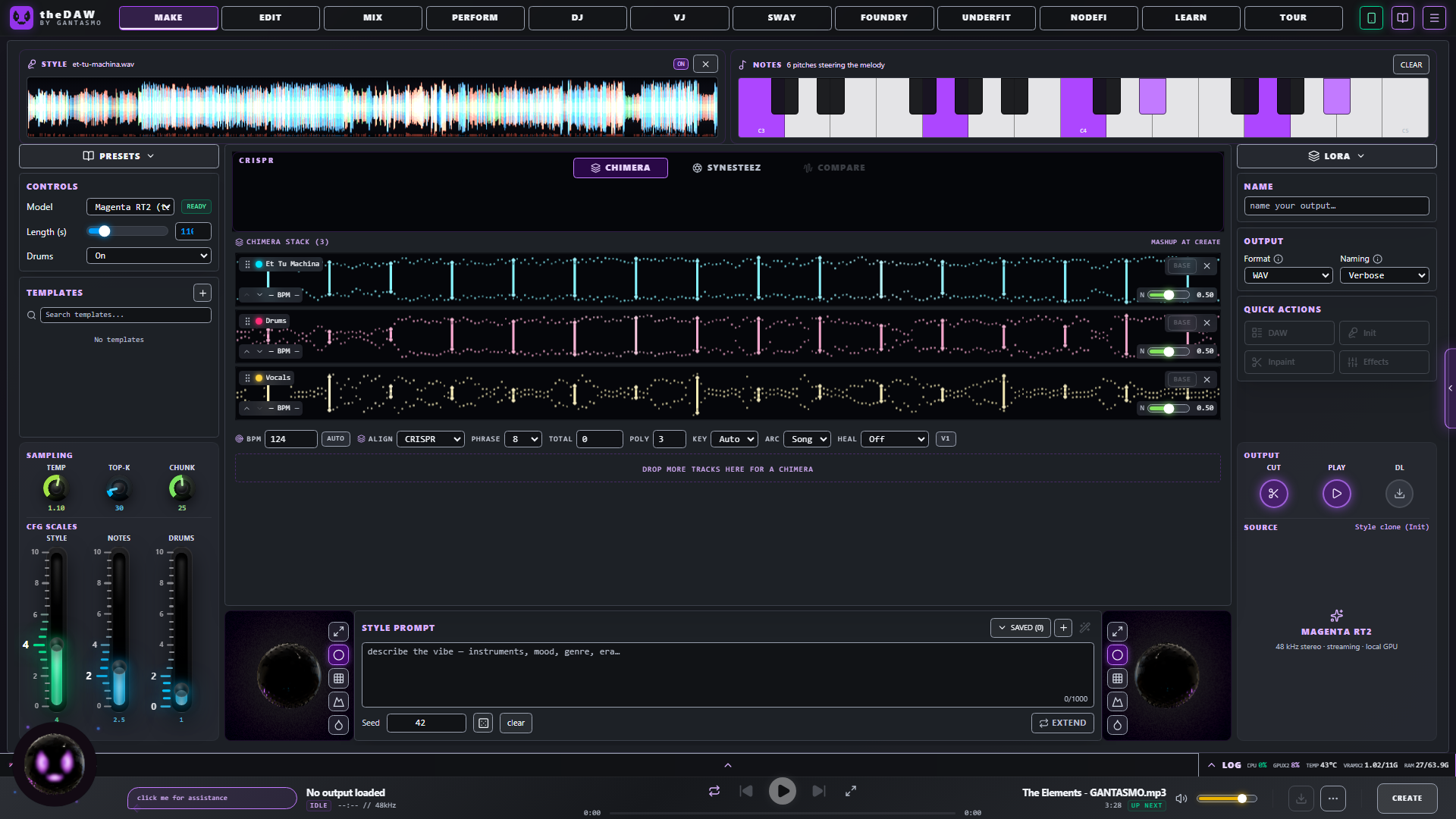Click the hamburger menu icon at top right
Image resolution: width=1456 pixels, height=819 pixels.
coord(1434,17)
